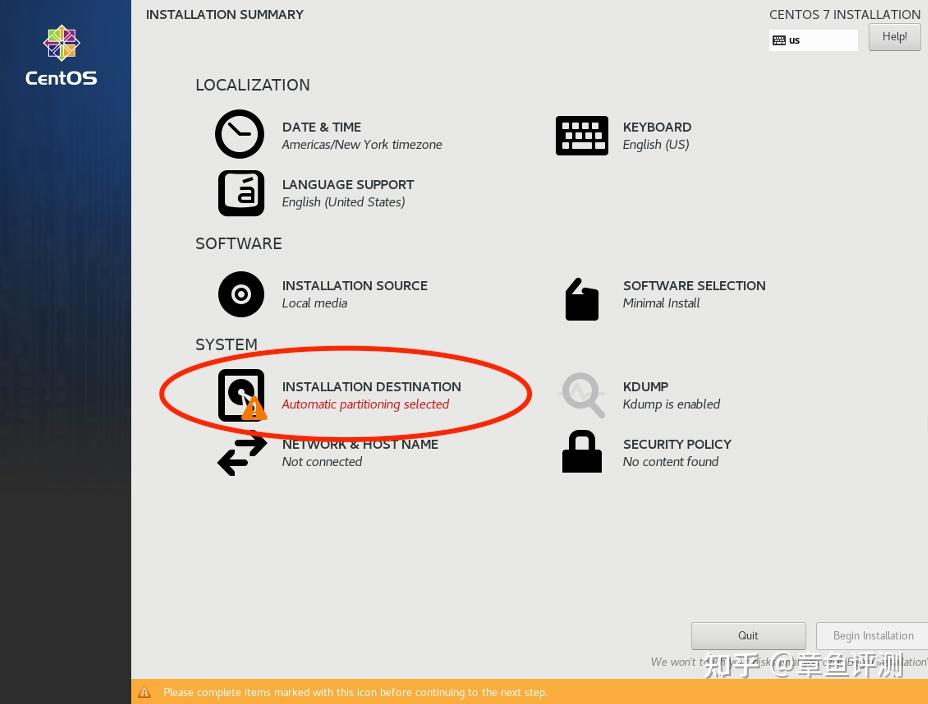The height and width of the screenshot is (704, 928).
Task: Click 'English (United States)' language text
Action: point(343,202)
